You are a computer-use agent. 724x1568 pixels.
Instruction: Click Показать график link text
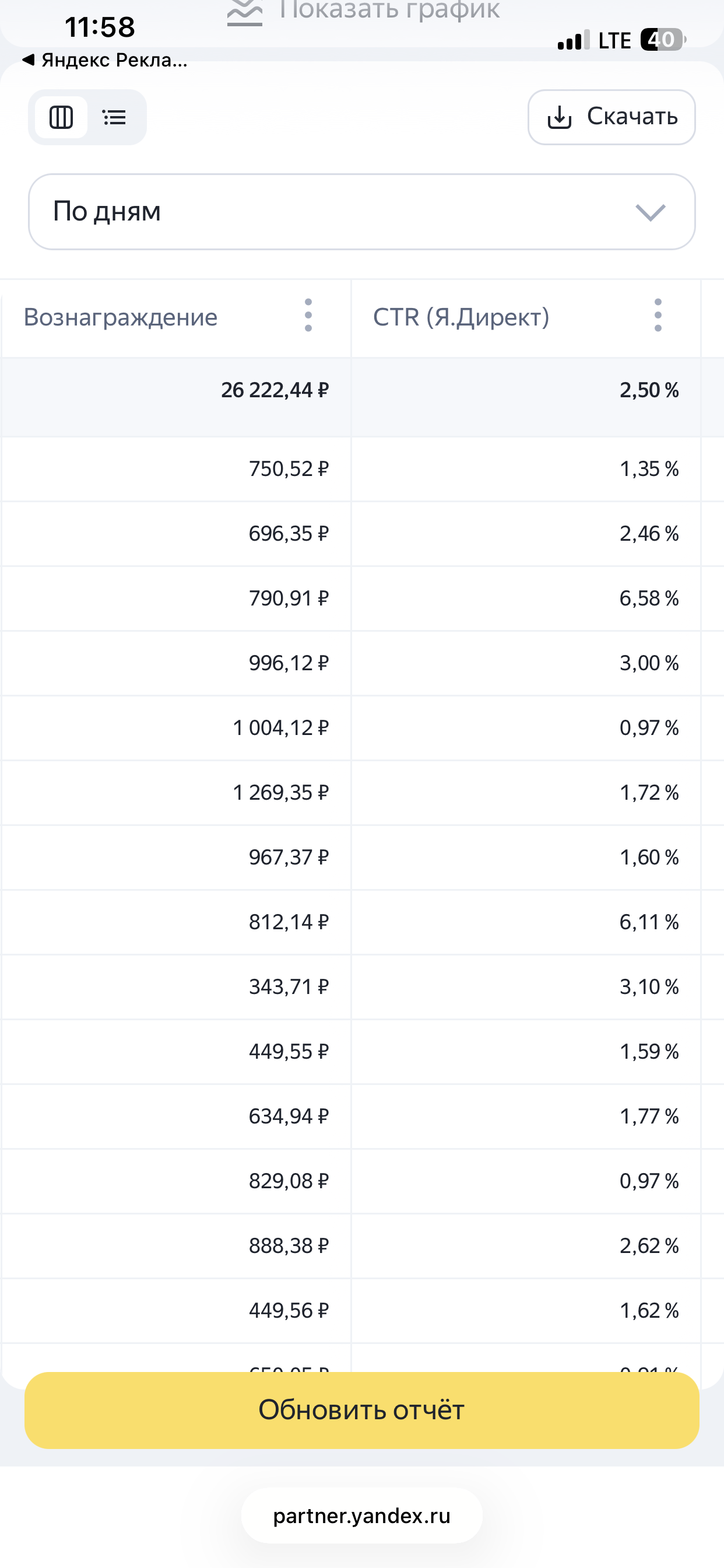click(x=389, y=11)
